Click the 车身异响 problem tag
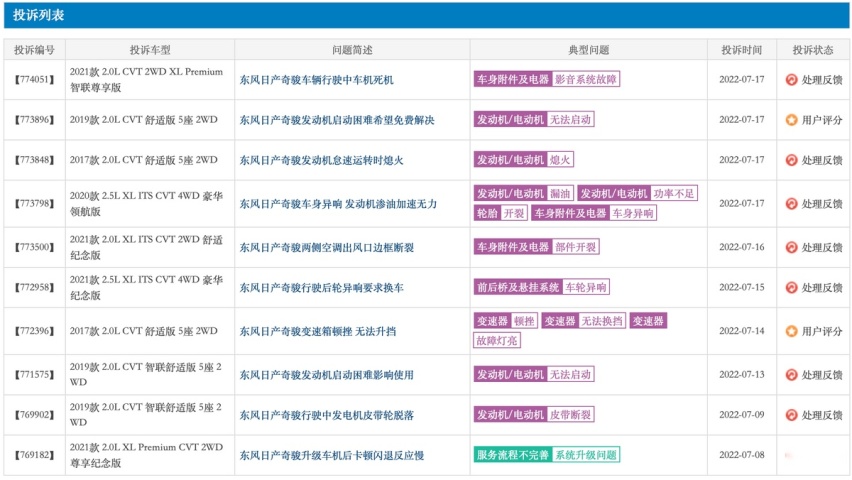This screenshot has width=852, height=480. coord(632,213)
